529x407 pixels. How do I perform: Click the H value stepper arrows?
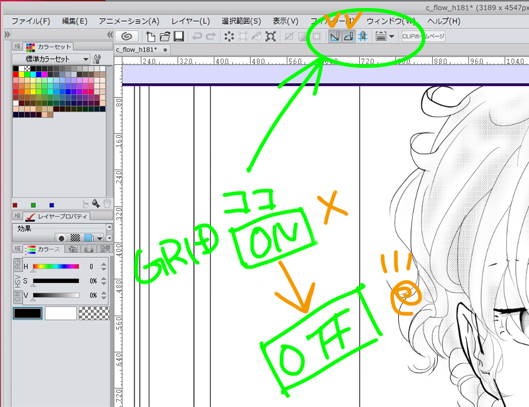[x=104, y=267]
